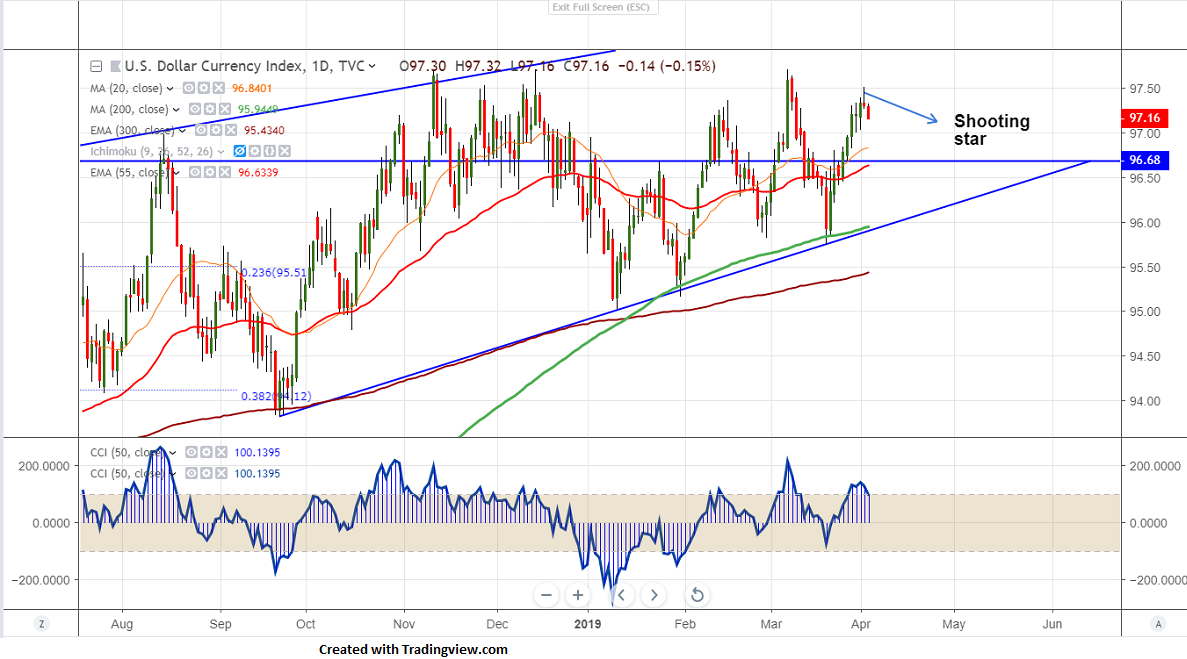The width and height of the screenshot is (1187, 659).
Task: Open Ichimoku source code braces icon
Action: [269, 151]
